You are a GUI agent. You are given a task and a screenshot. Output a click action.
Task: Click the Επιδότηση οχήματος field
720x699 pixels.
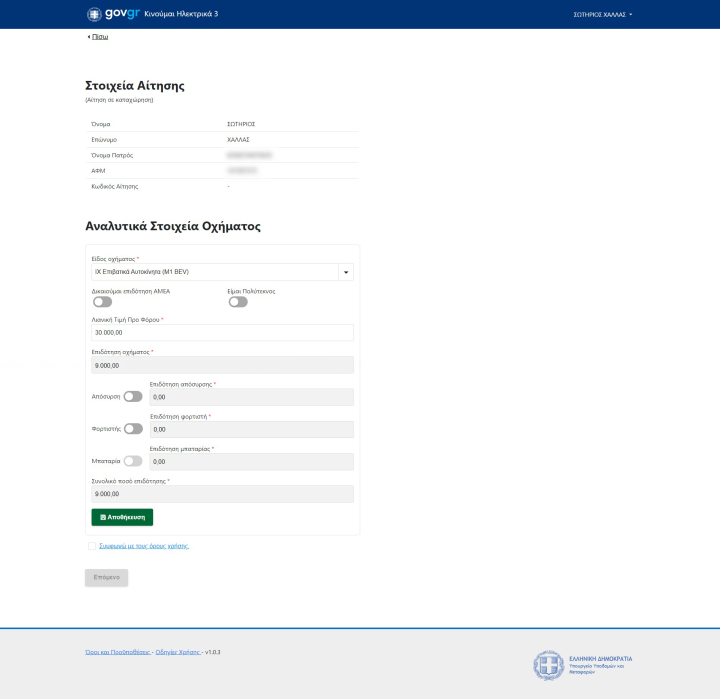click(222, 365)
